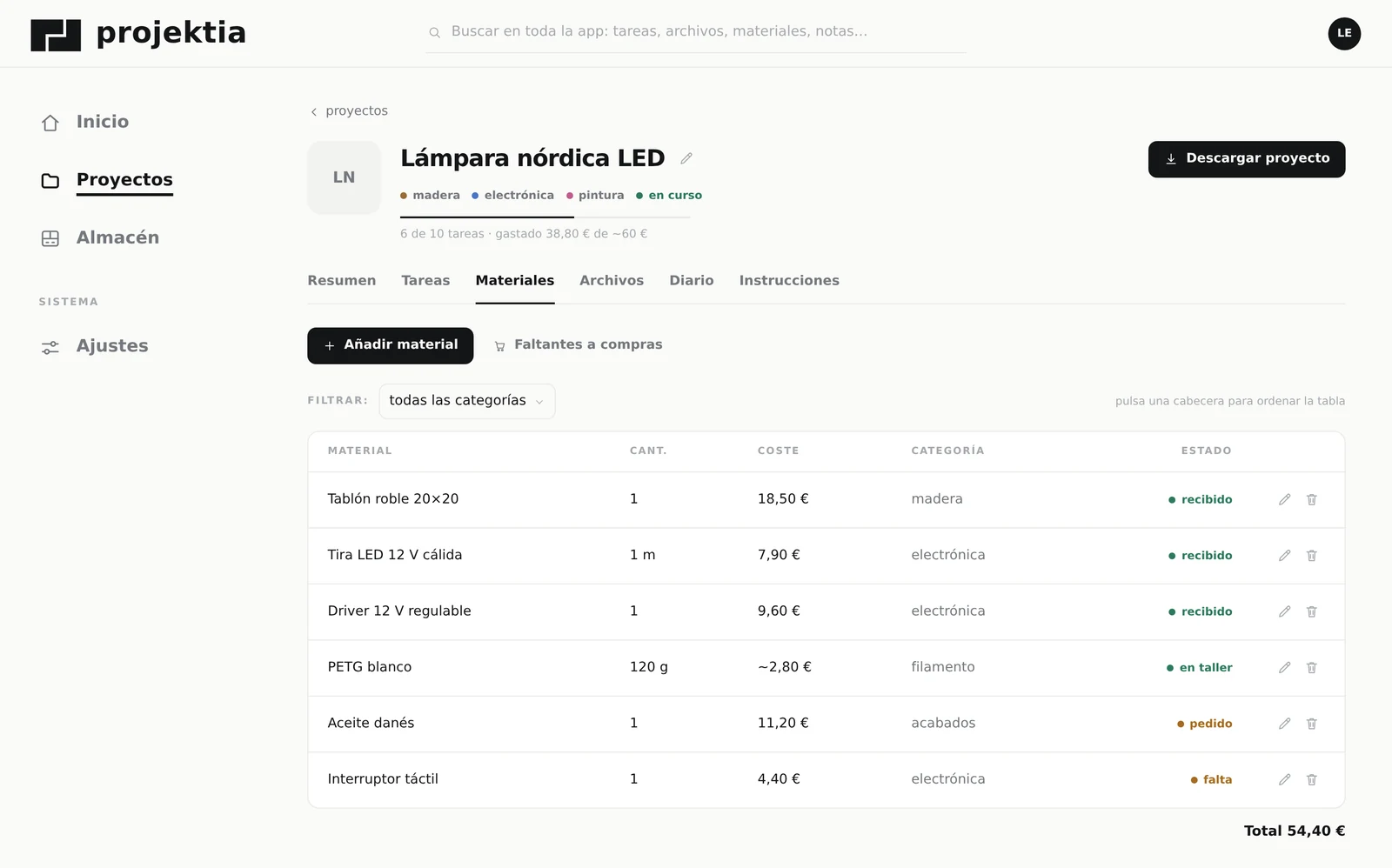Edit the Tira LED 12 V cálida row

click(x=1284, y=555)
